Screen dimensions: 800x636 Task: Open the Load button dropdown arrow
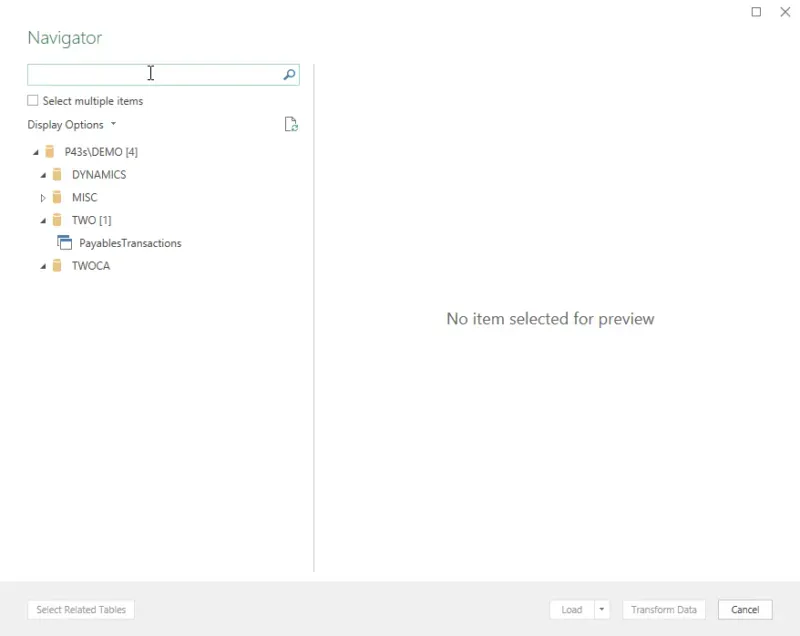601,610
